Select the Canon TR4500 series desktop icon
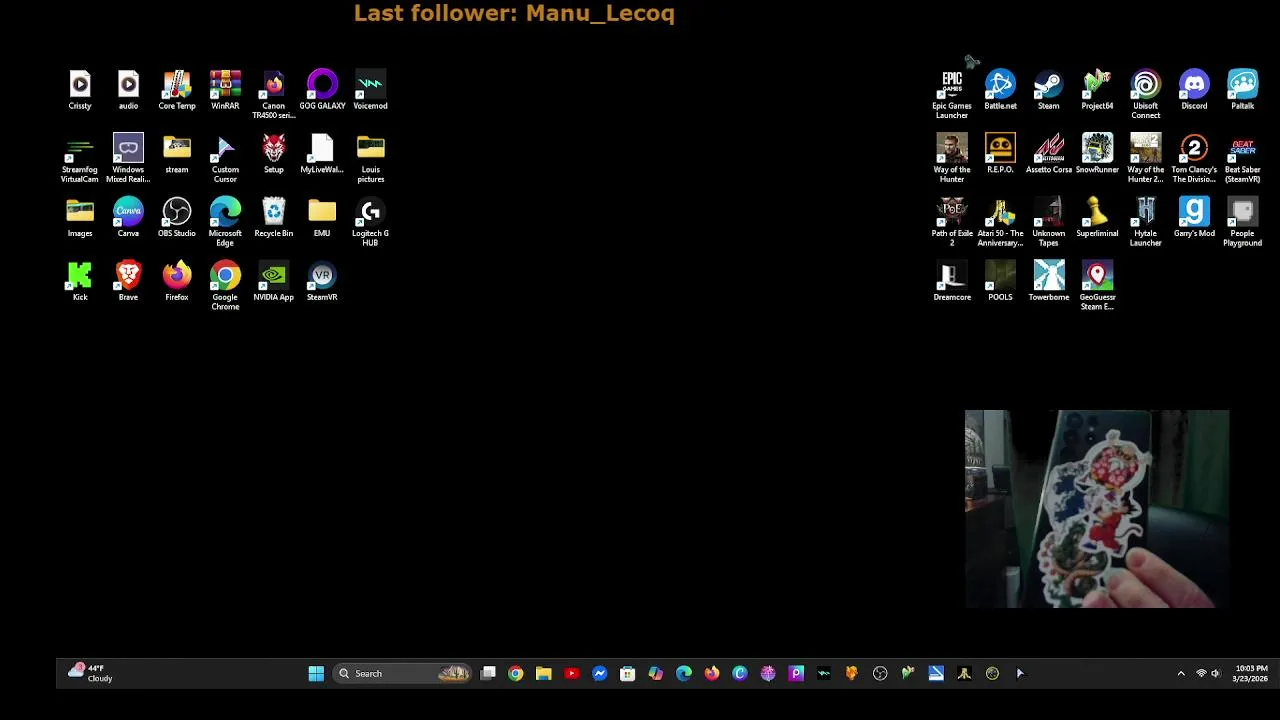1280x720 pixels. [x=273, y=94]
